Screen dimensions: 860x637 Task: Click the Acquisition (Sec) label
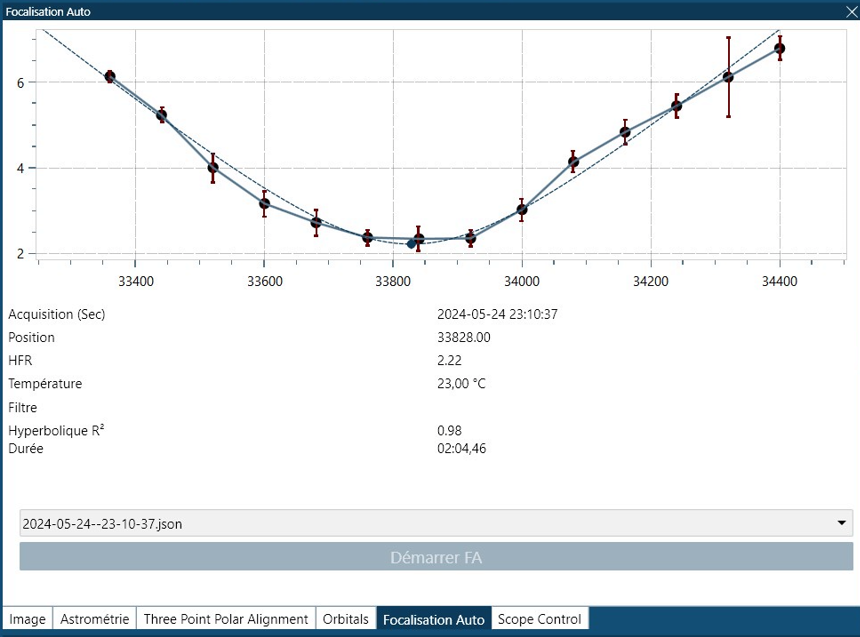[56, 314]
